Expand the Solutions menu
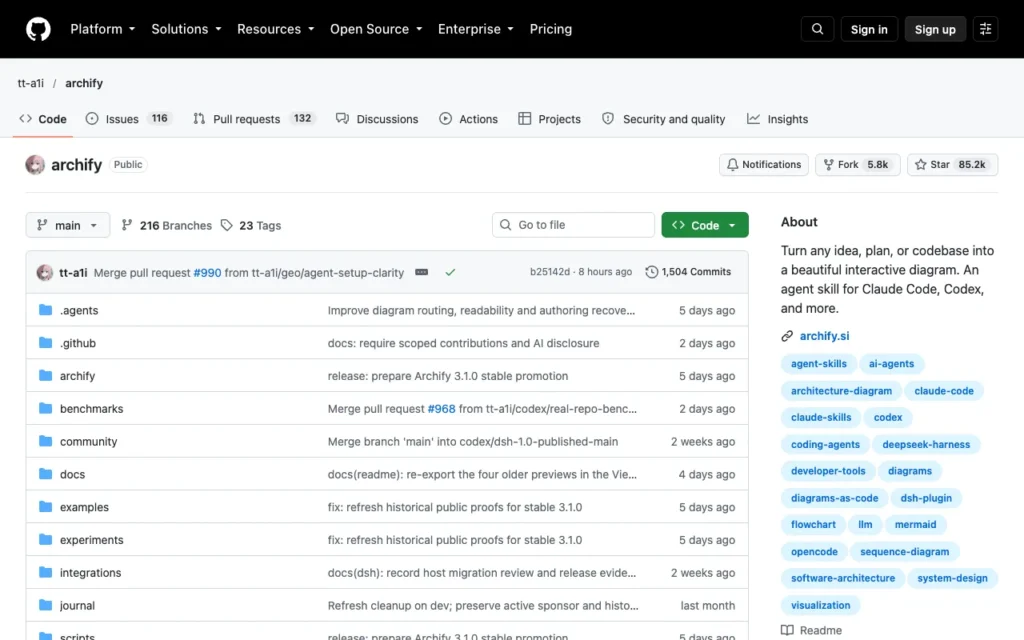The image size is (1024, 640). coord(186,29)
